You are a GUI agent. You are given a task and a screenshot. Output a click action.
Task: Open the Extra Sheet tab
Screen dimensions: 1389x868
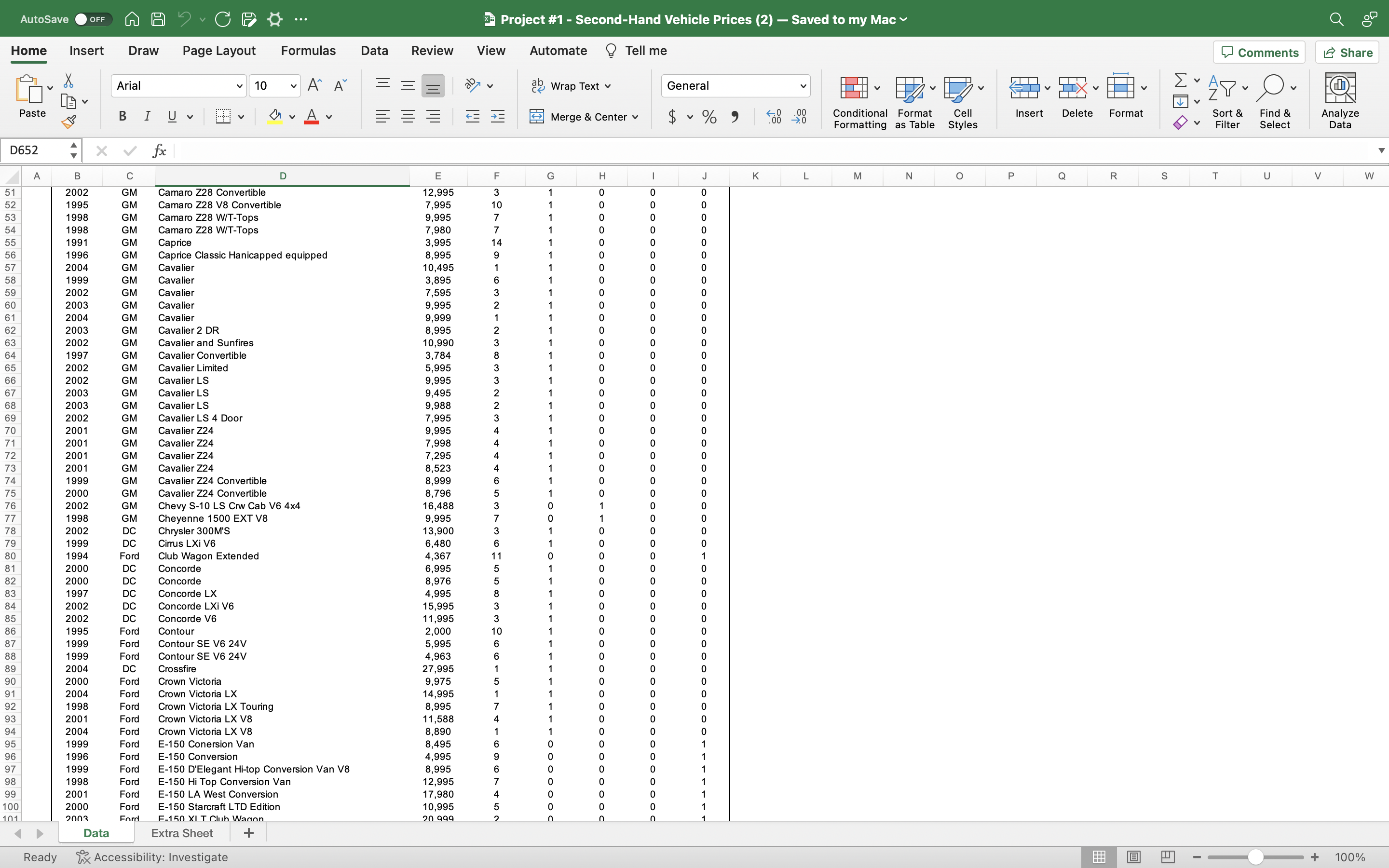[x=181, y=832]
